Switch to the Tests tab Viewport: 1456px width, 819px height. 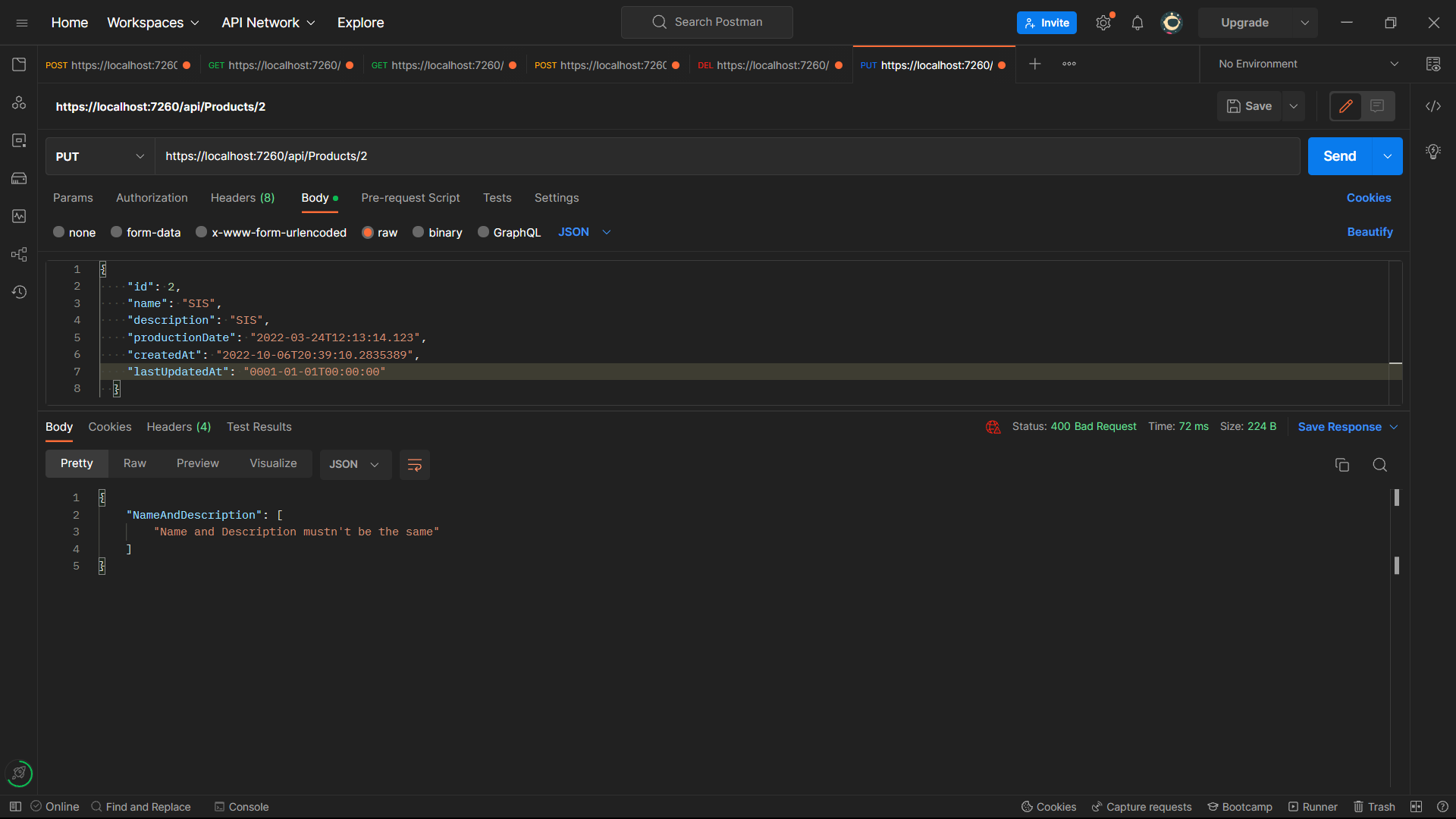pos(497,198)
